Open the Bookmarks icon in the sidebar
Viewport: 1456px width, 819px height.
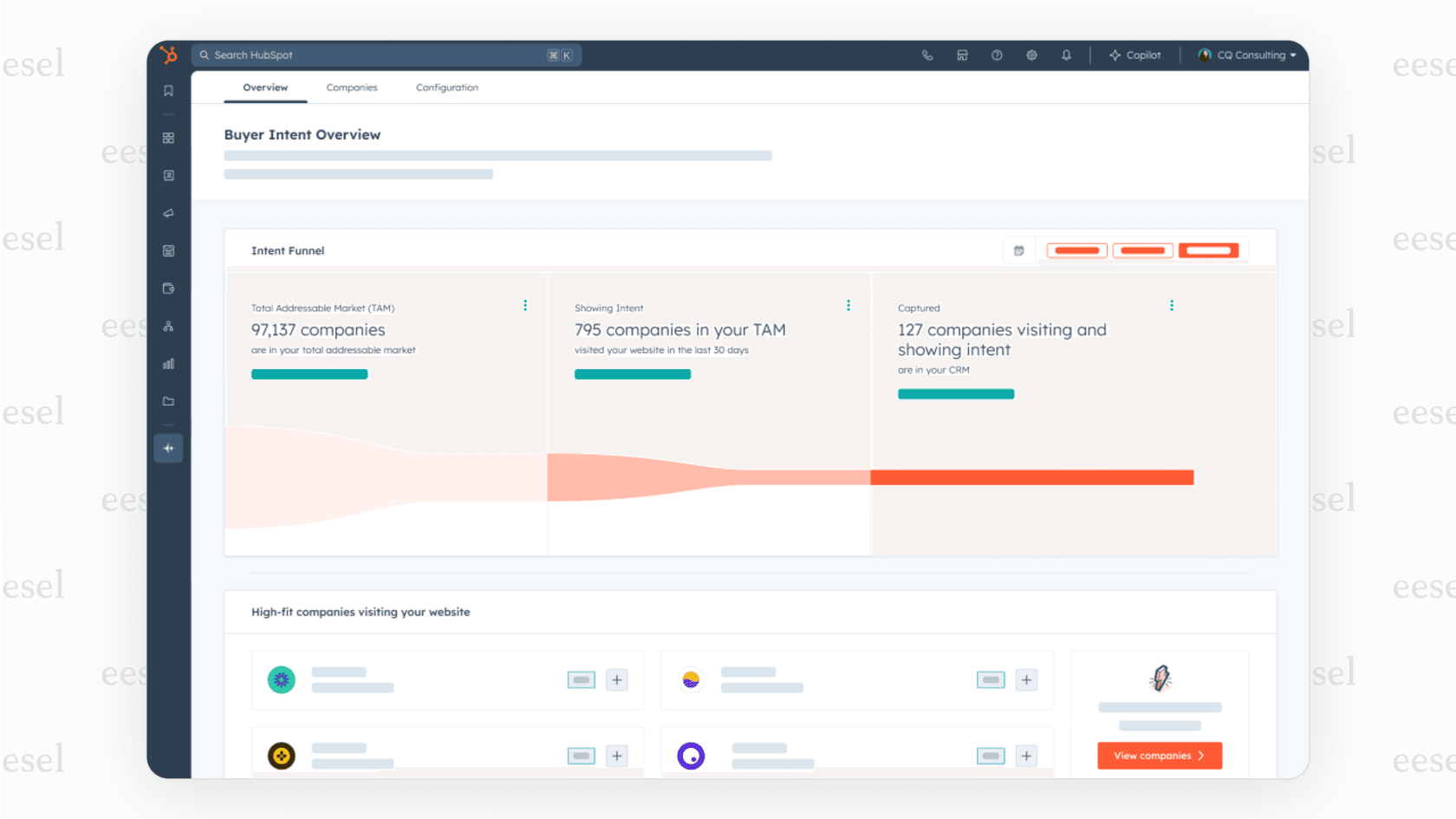pyautogui.click(x=168, y=90)
